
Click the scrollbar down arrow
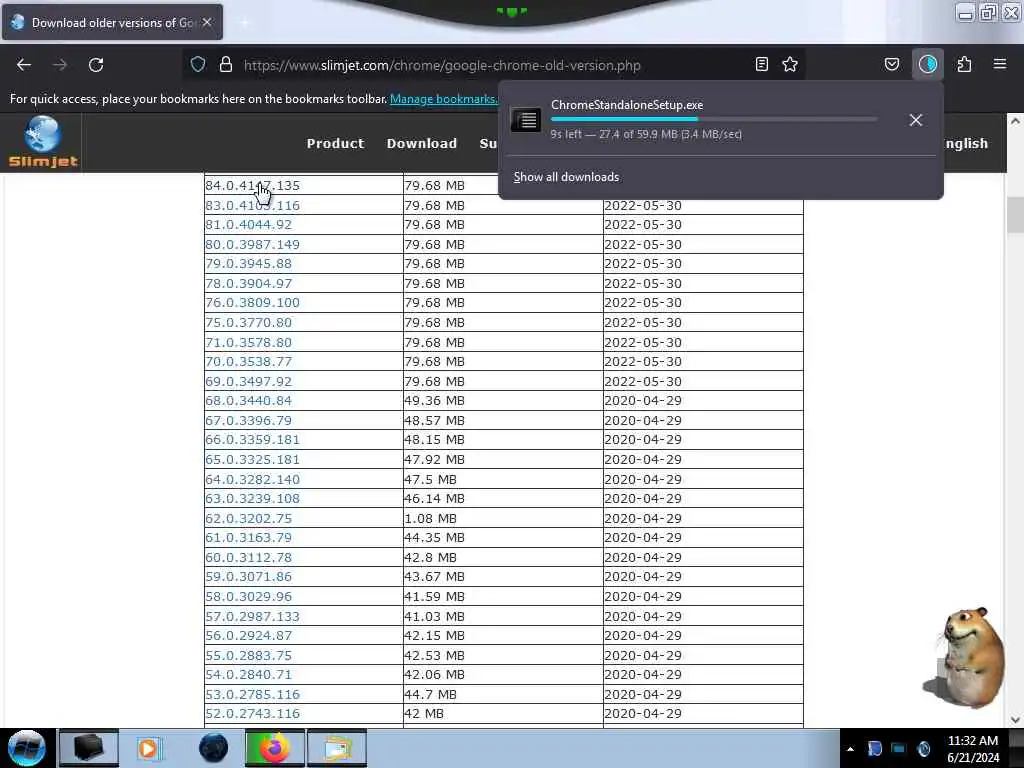click(x=1015, y=720)
